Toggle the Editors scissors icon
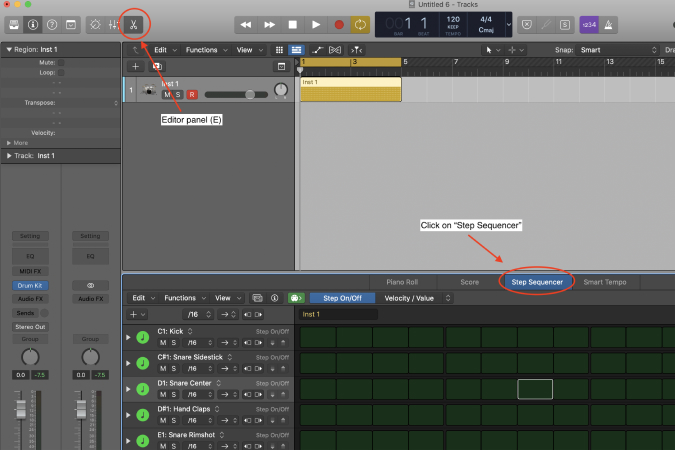This screenshot has height=450, width=676. (133, 25)
